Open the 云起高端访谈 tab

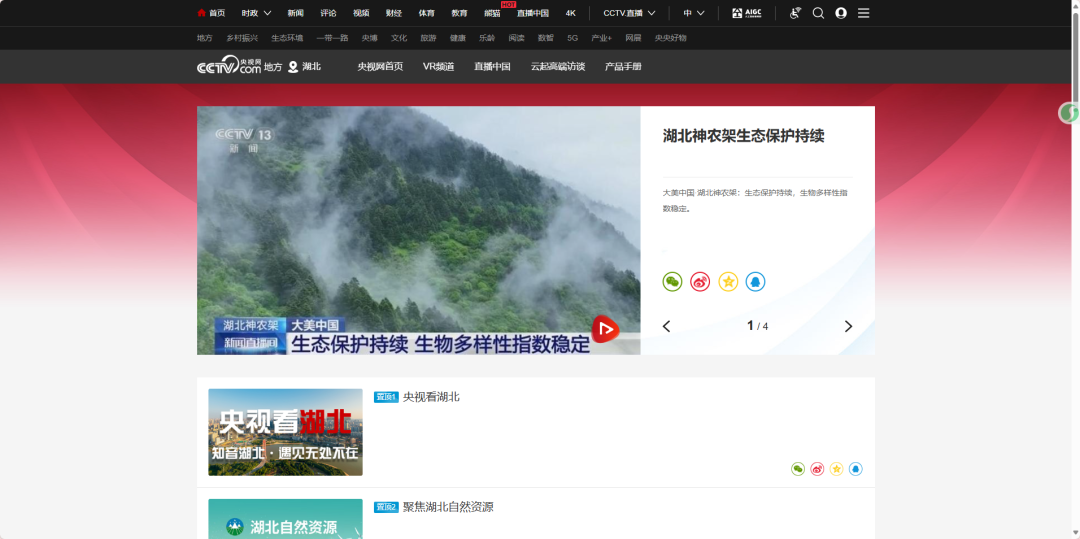pos(558,67)
